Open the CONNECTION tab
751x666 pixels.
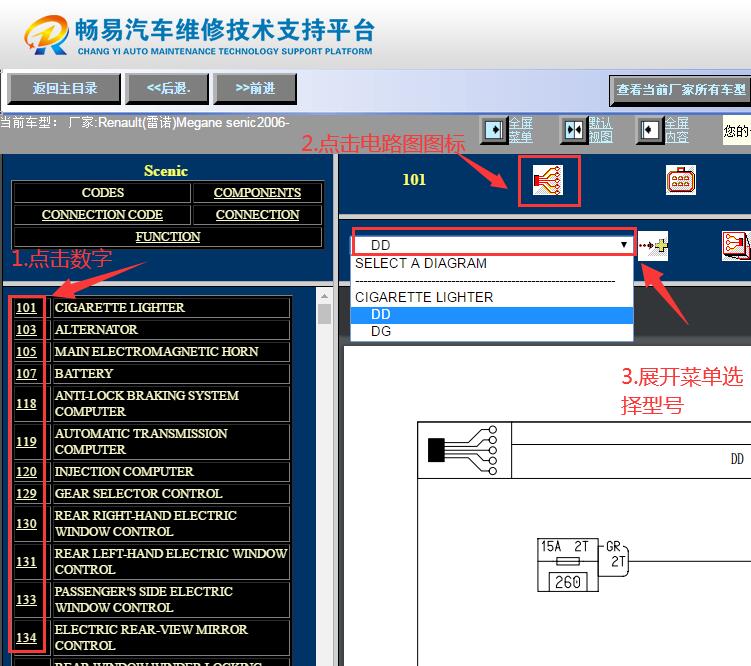coord(257,214)
